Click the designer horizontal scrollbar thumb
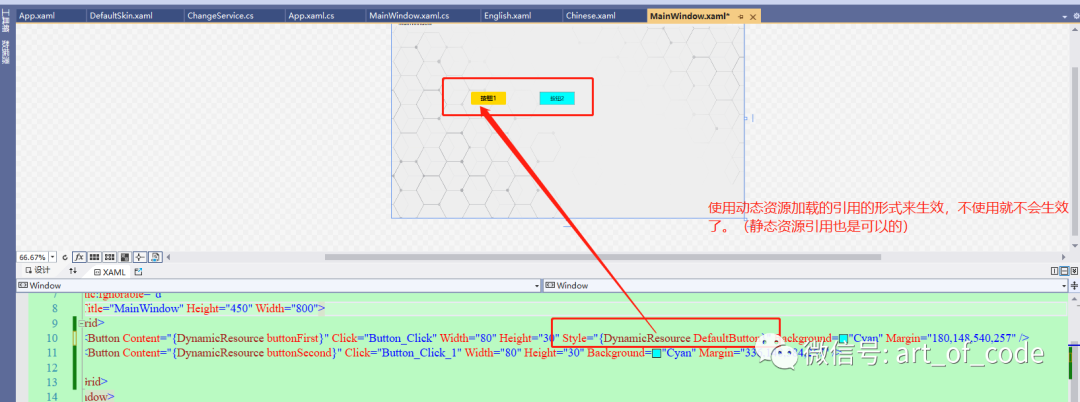 click(603, 257)
